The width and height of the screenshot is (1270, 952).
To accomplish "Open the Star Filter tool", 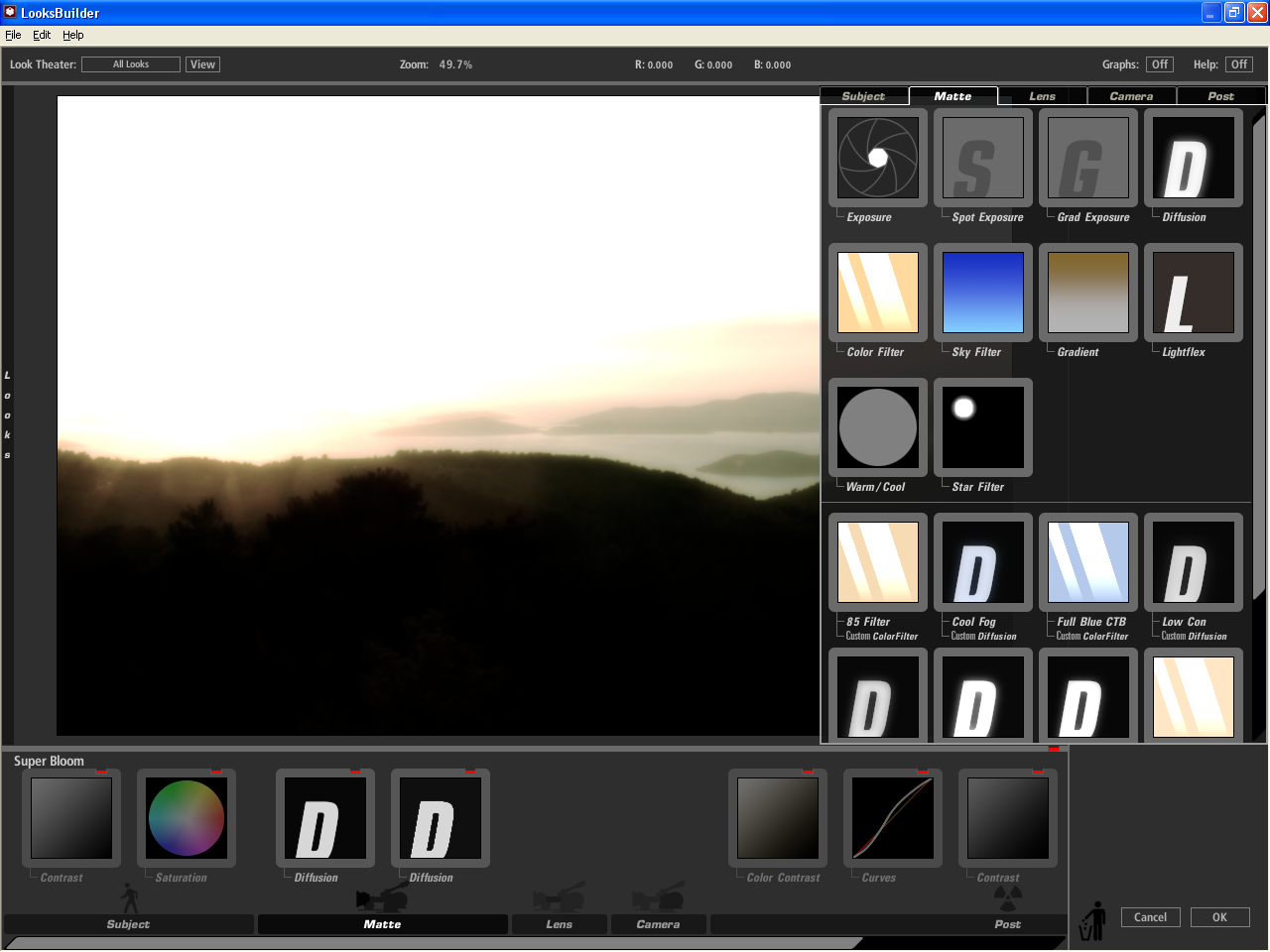I will click(x=982, y=427).
